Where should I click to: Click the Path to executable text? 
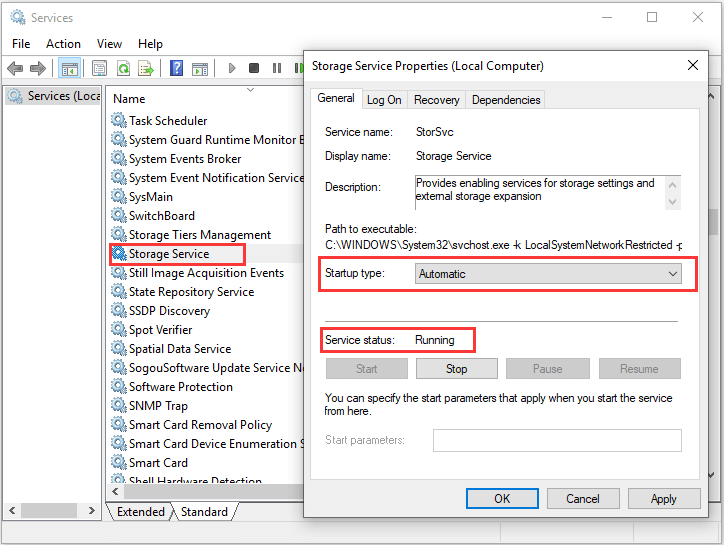pos(503,245)
